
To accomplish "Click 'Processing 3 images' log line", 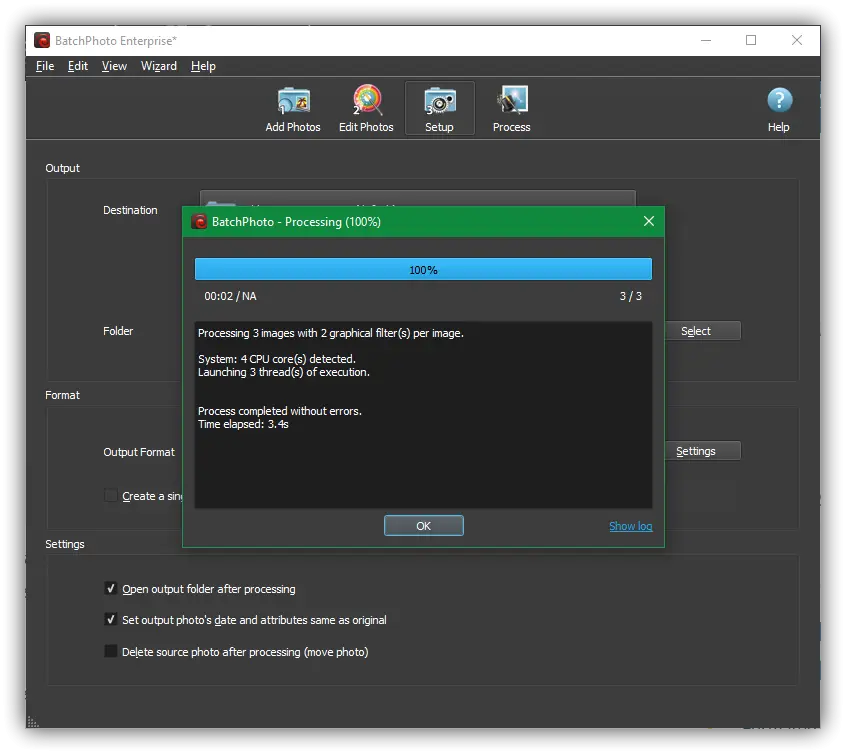I will click(331, 334).
